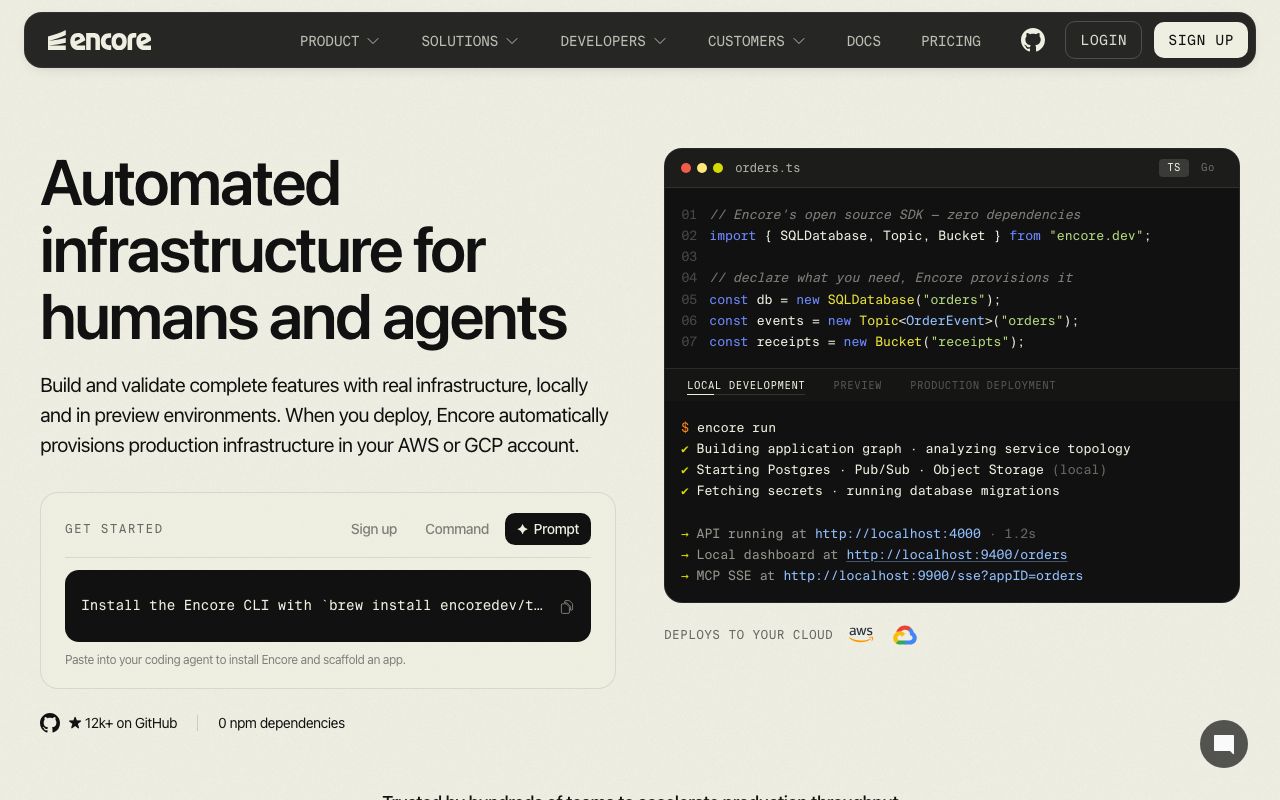Click the Sign Up button in navbar

1201,40
